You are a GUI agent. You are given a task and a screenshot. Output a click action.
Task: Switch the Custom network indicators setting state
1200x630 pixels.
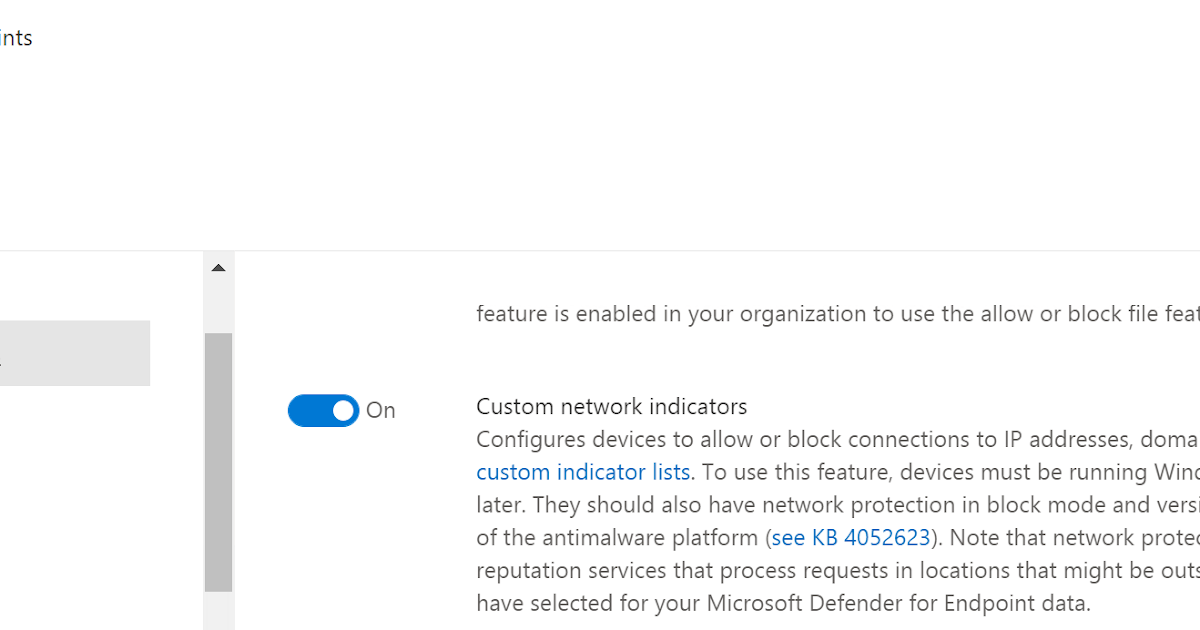[322, 410]
